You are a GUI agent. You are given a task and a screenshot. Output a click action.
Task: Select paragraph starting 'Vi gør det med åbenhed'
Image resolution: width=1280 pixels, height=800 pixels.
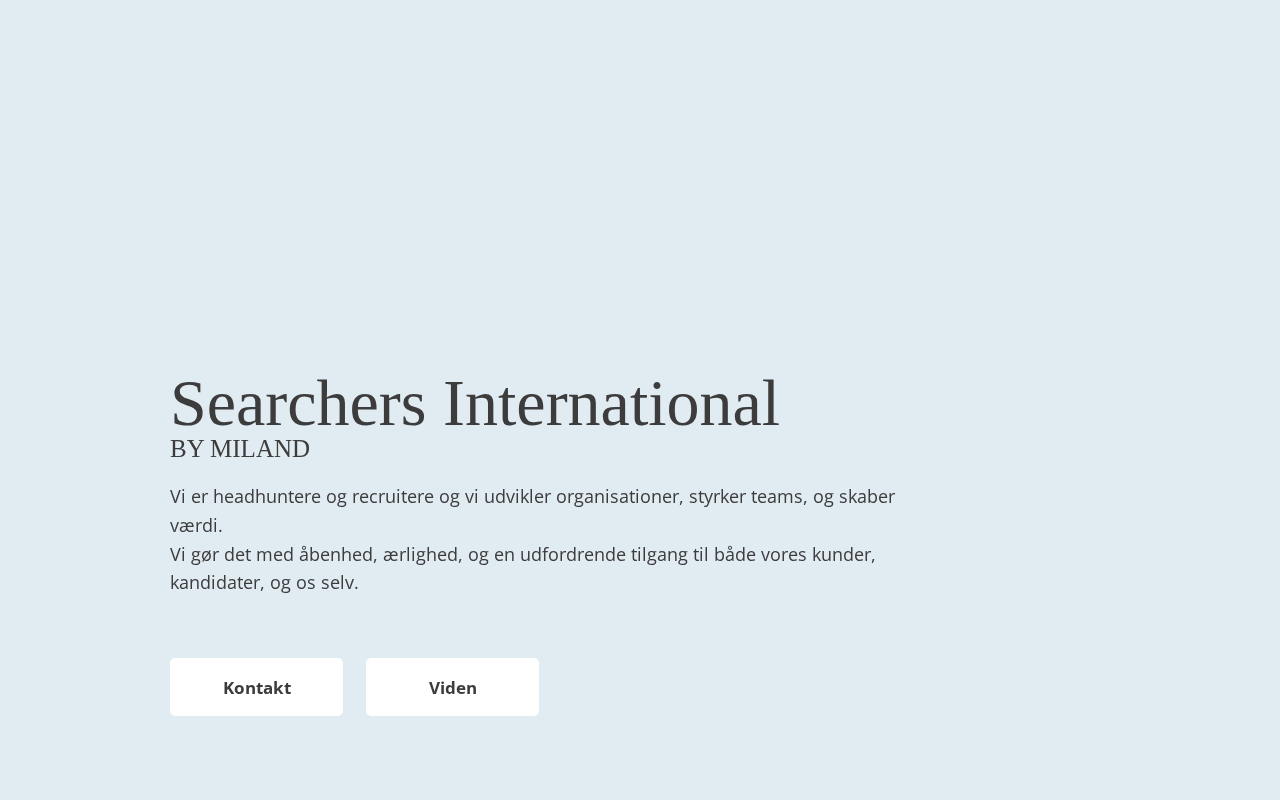click(523, 568)
